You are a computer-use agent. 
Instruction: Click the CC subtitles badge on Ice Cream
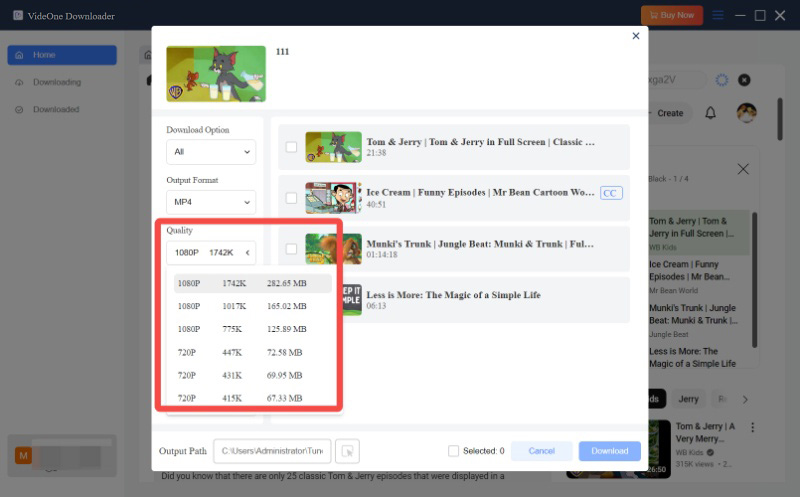(610, 192)
